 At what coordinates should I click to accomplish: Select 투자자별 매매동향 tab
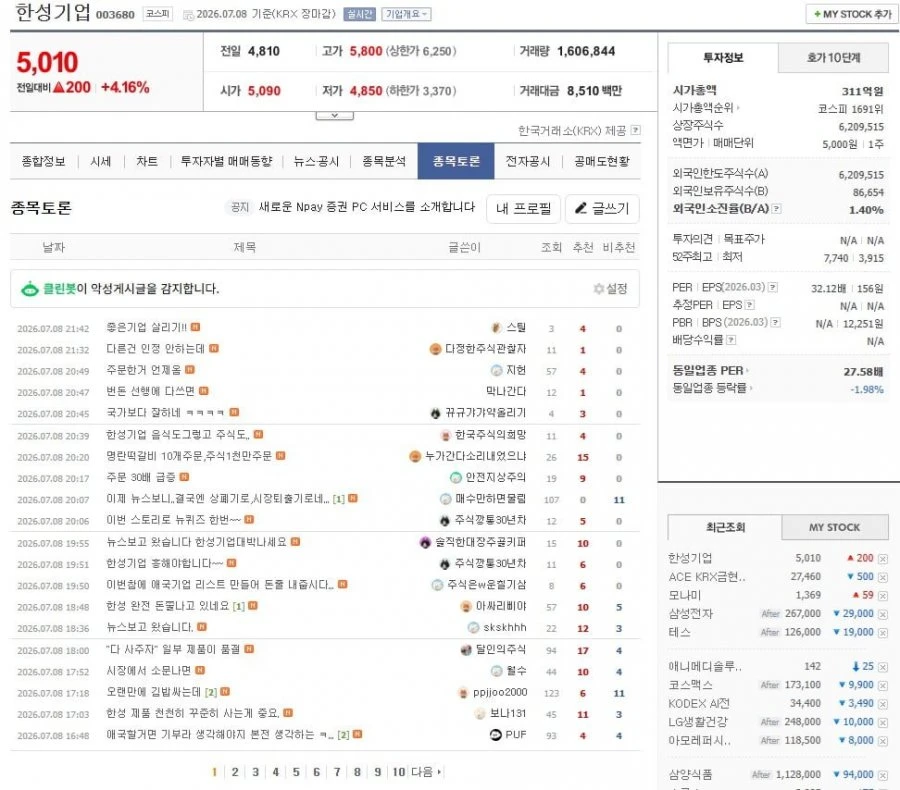[226, 162]
